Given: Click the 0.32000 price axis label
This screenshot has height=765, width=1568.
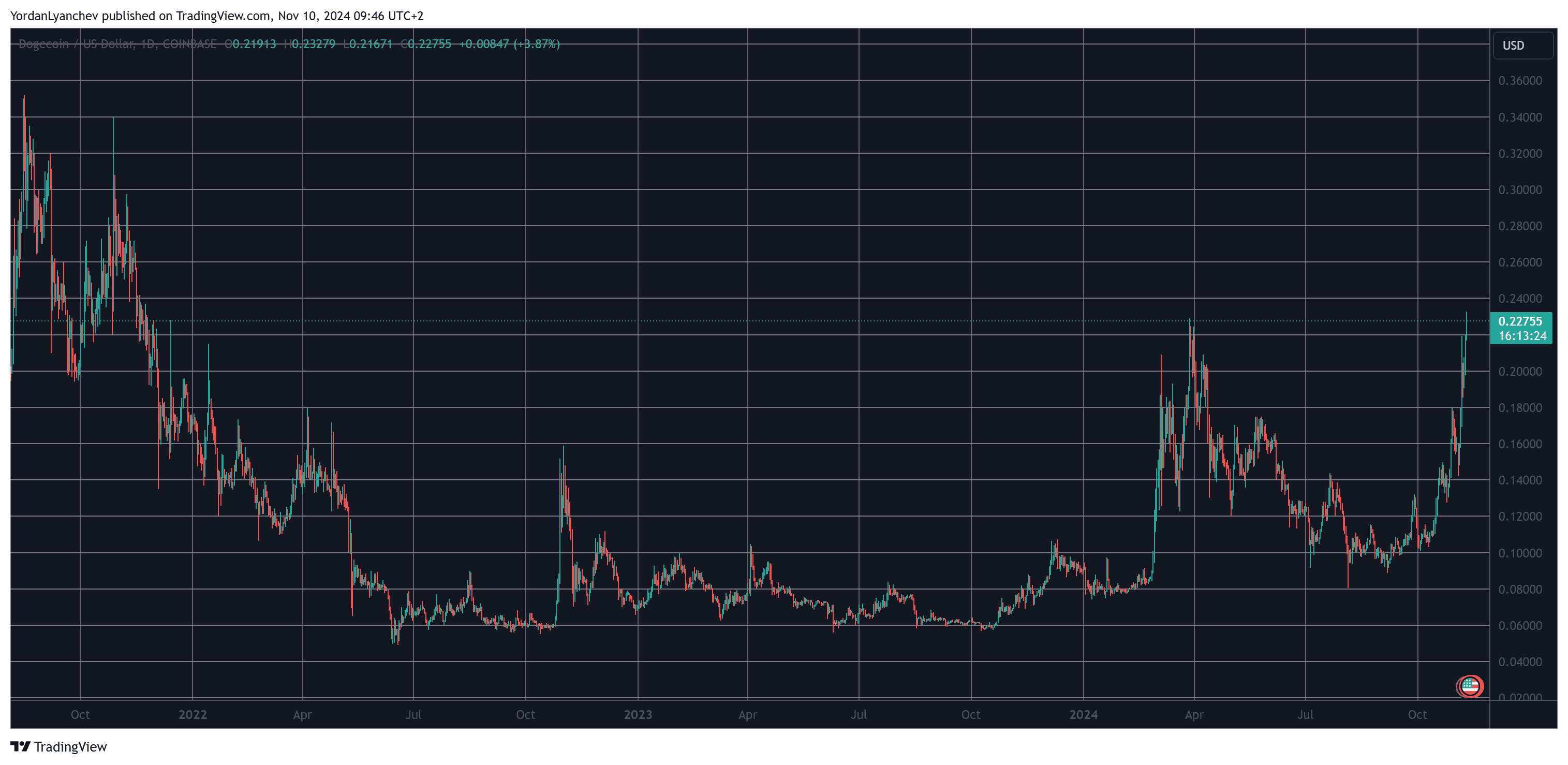Looking at the screenshot, I should (x=1520, y=153).
